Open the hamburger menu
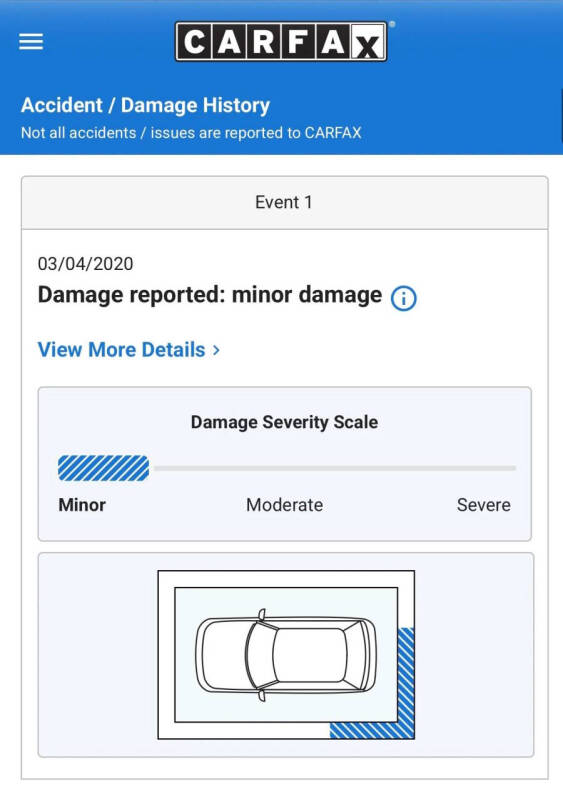The width and height of the screenshot is (563, 800). (x=31, y=41)
